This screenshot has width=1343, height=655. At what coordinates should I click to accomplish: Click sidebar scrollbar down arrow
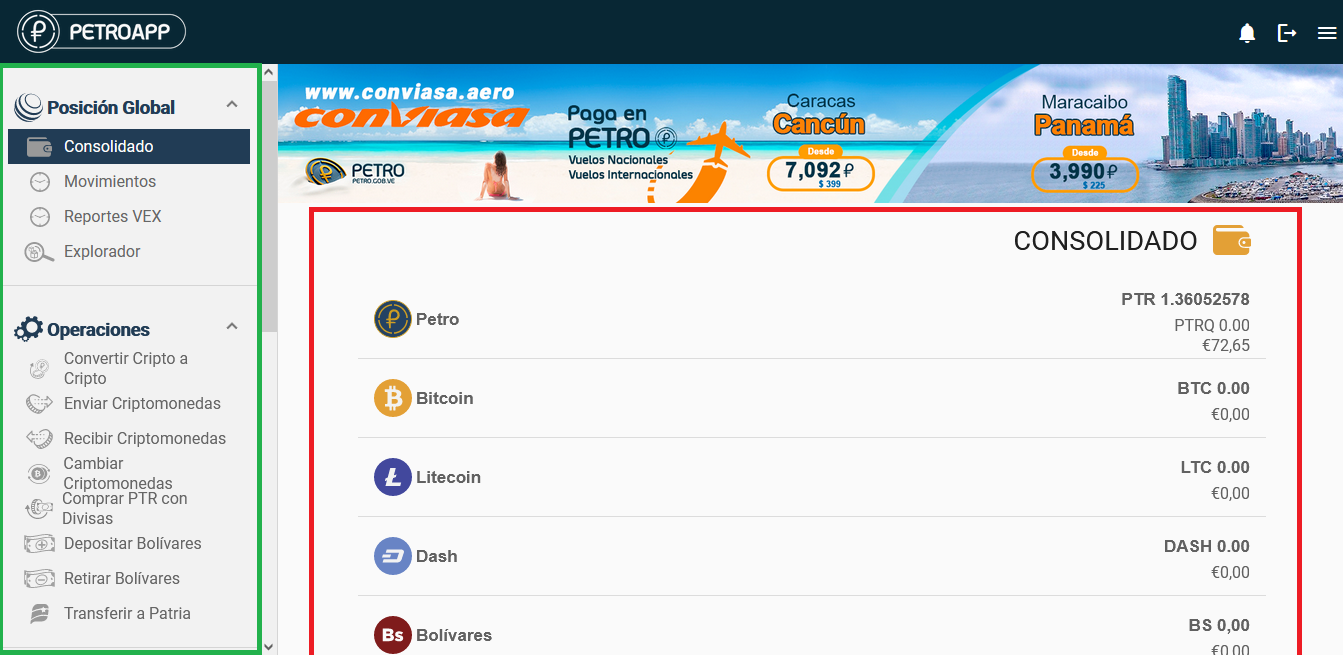(x=269, y=646)
